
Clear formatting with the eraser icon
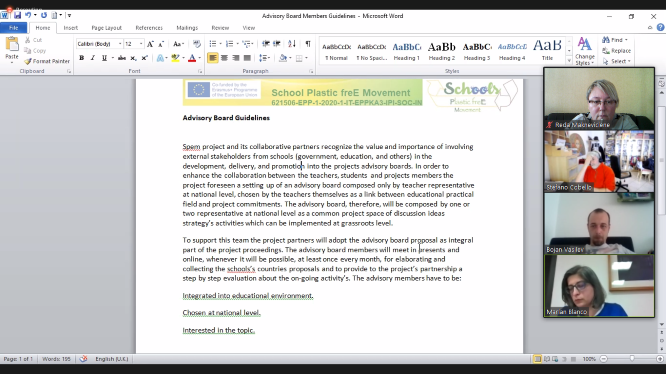[x=196, y=44]
